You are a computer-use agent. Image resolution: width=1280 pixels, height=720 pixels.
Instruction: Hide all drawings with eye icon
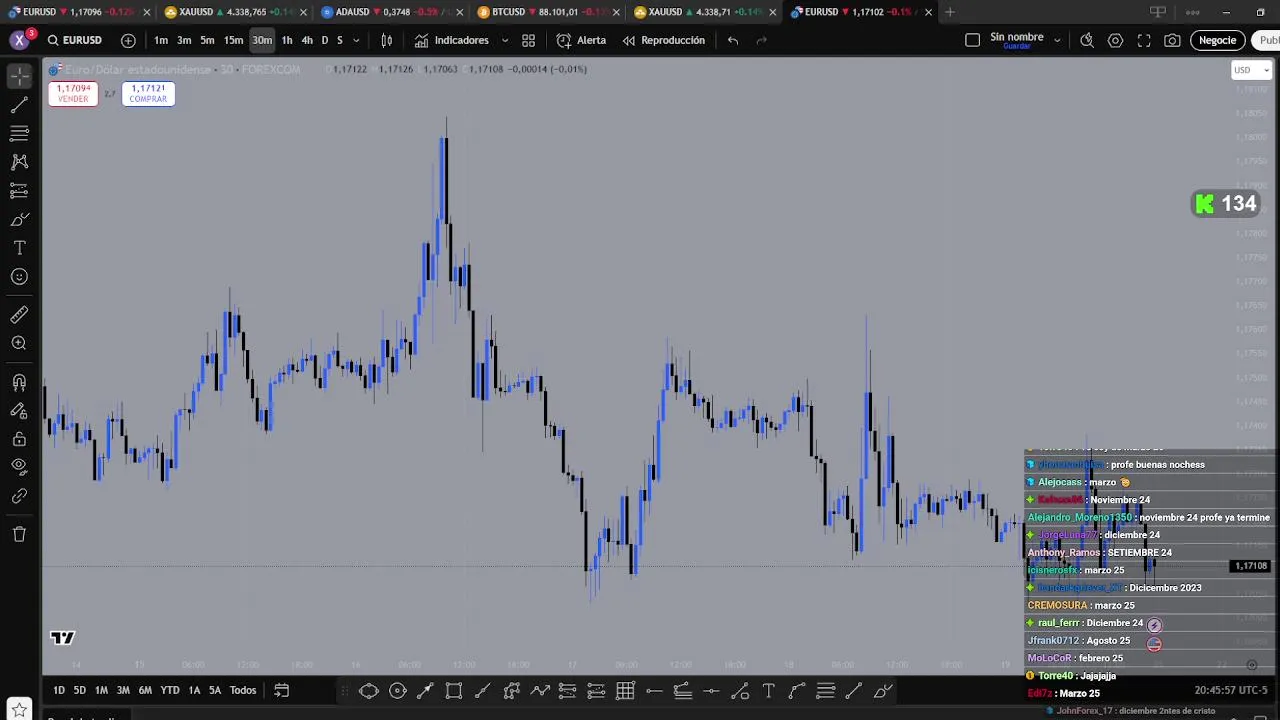coord(19,466)
